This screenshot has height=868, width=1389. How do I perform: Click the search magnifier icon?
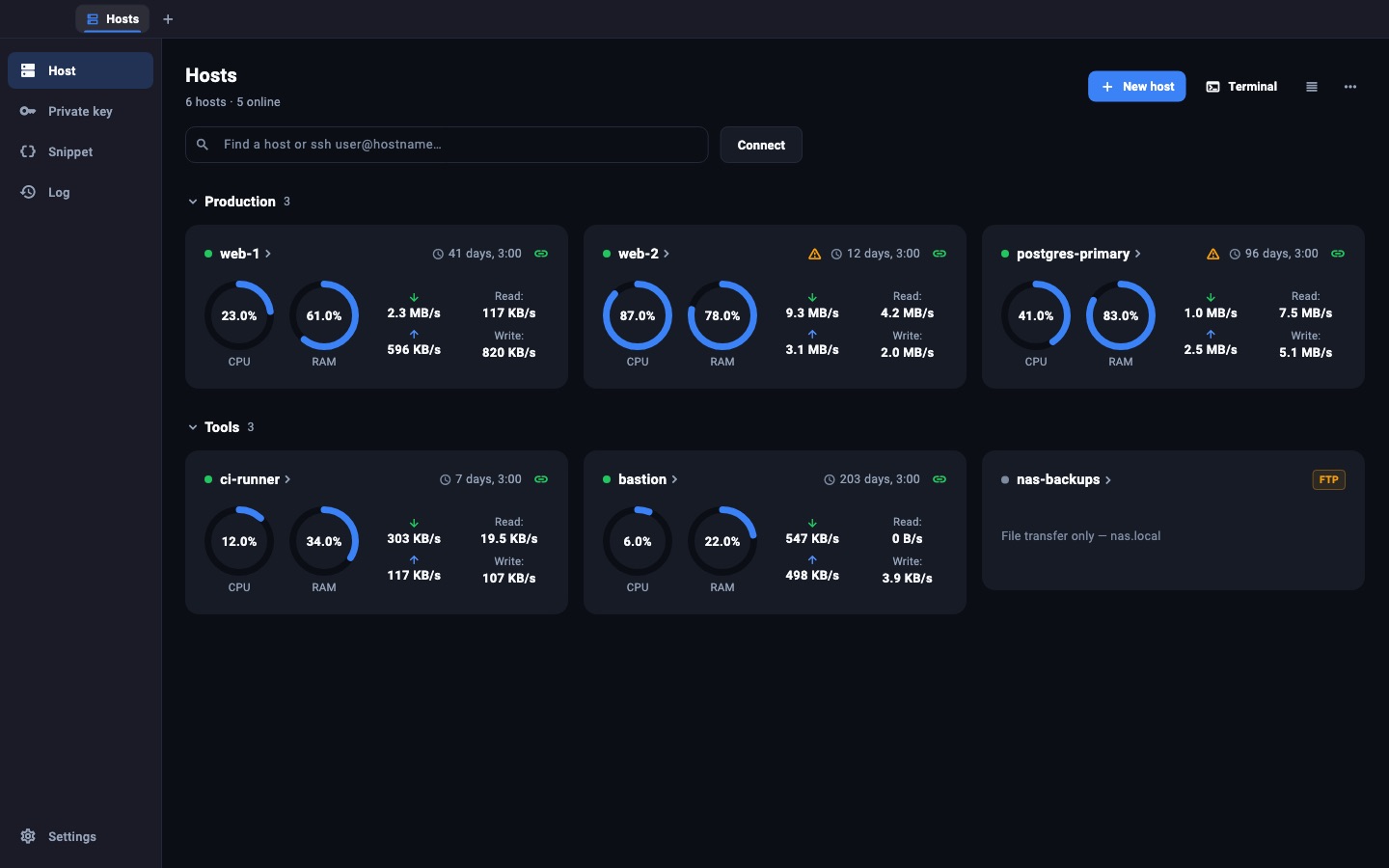pyautogui.click(x=203, y=145)
